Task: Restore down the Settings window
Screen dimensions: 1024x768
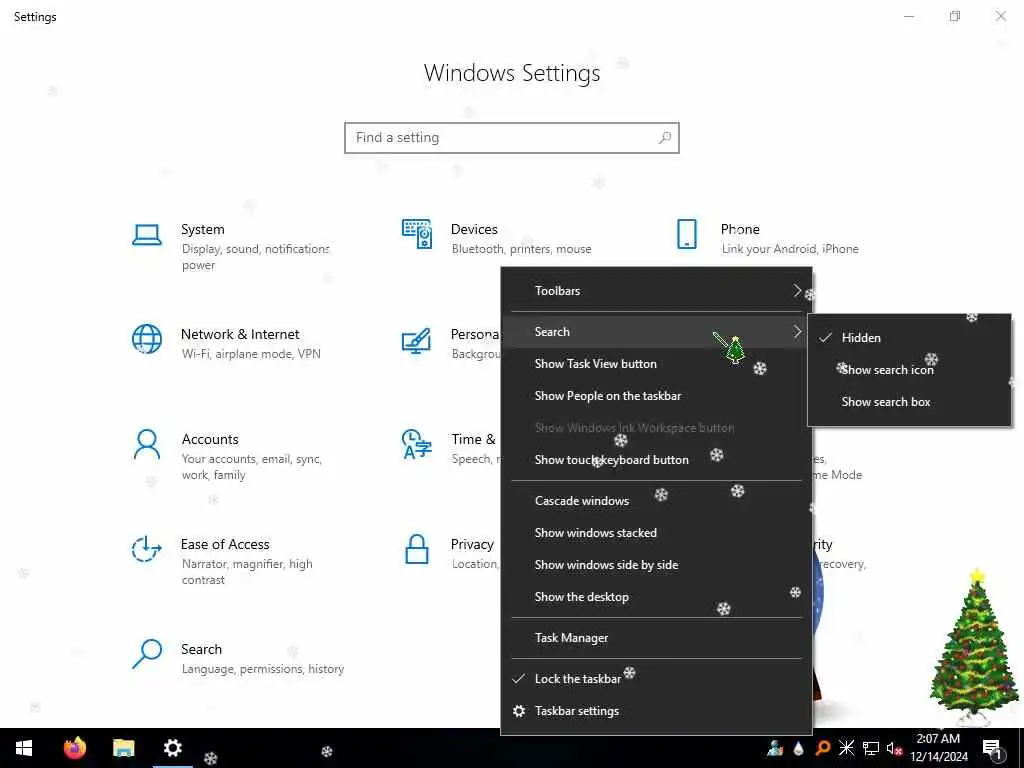Action: coord(955,16)
